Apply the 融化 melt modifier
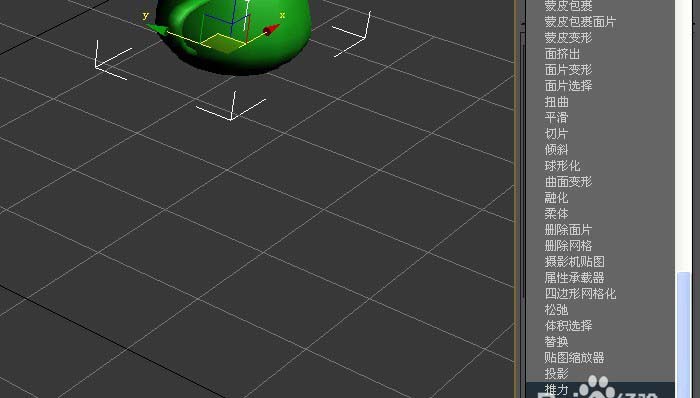700x398 pixels. (557, 198)
